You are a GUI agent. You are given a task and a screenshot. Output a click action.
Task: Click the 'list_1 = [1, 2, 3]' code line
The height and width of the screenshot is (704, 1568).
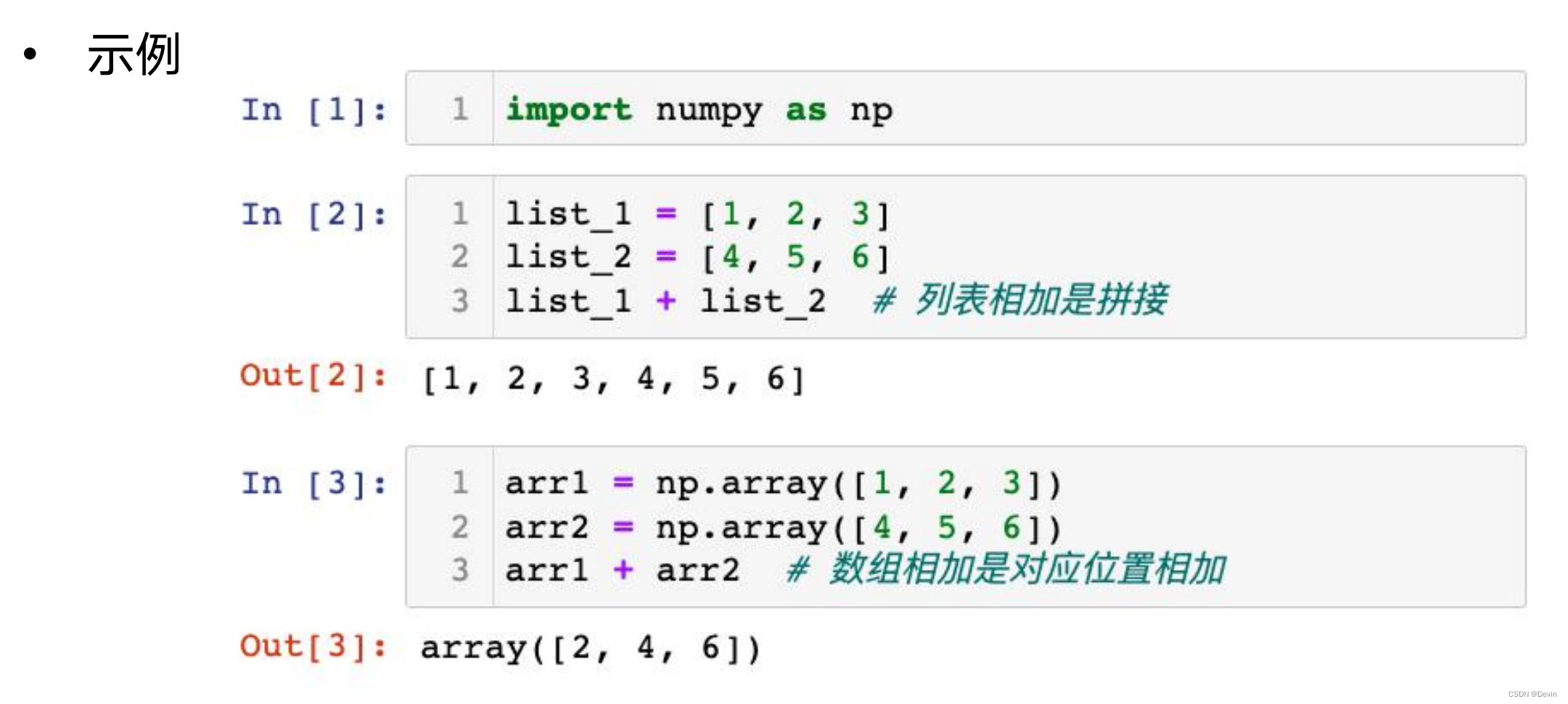[698, 215]
